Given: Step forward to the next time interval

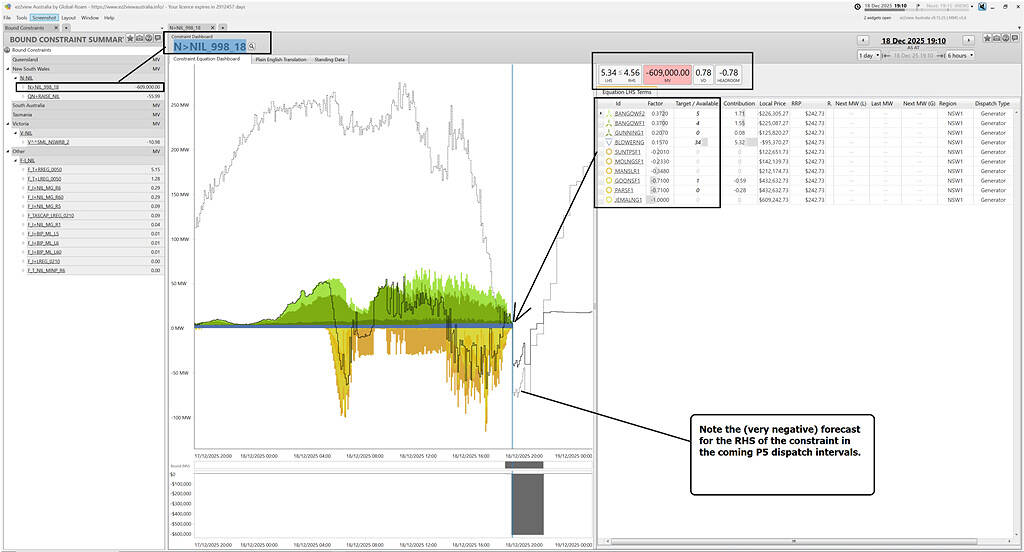Looking at the screenshot, I should pos(970,39).
